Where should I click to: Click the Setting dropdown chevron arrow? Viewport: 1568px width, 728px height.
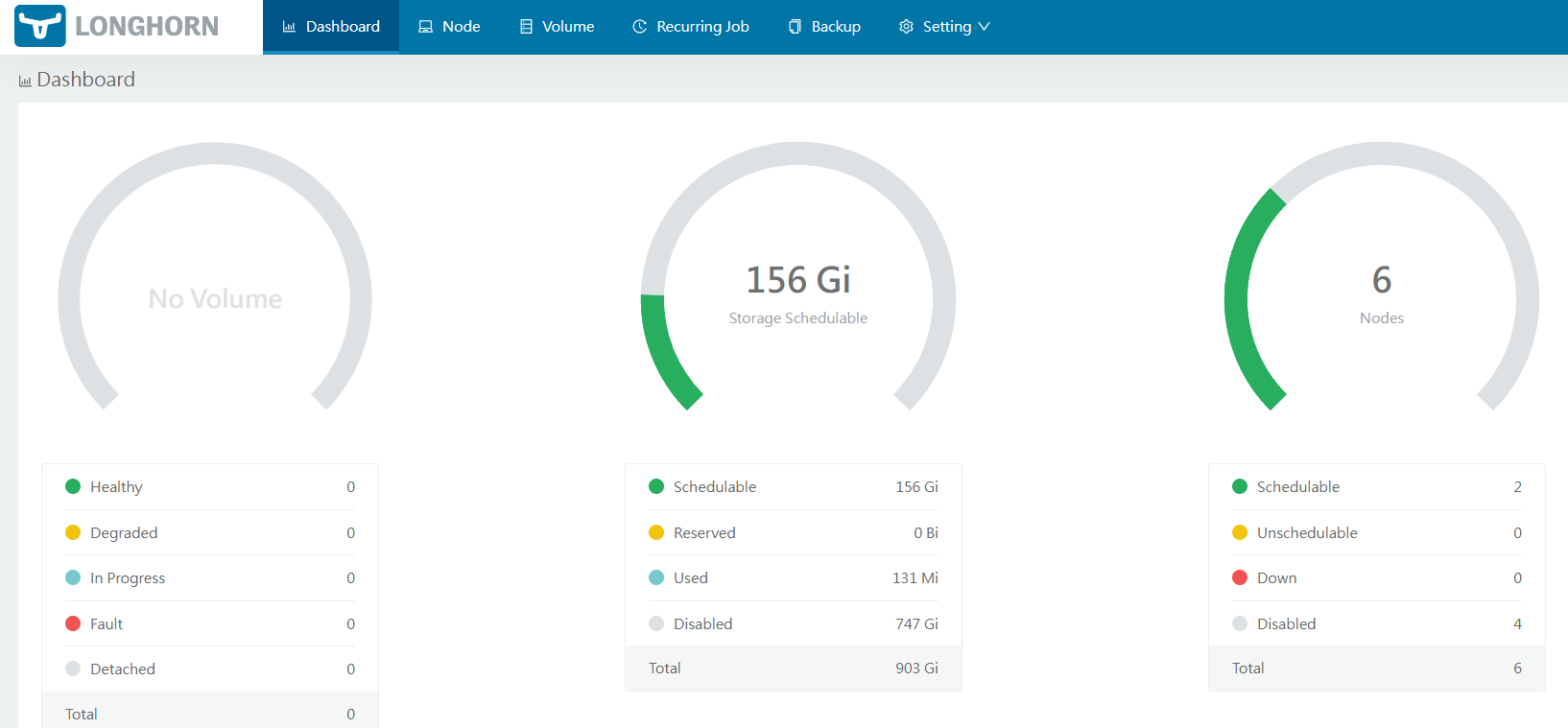pos(984,27)
